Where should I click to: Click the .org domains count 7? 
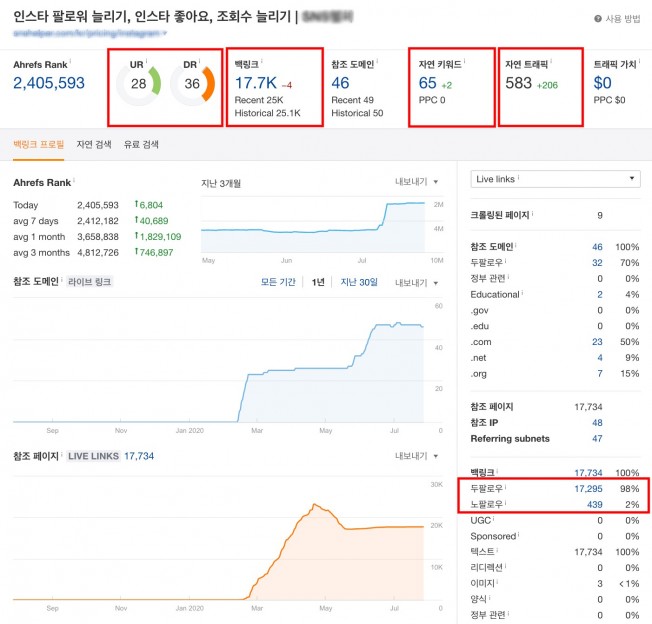[x=600, y=373]
